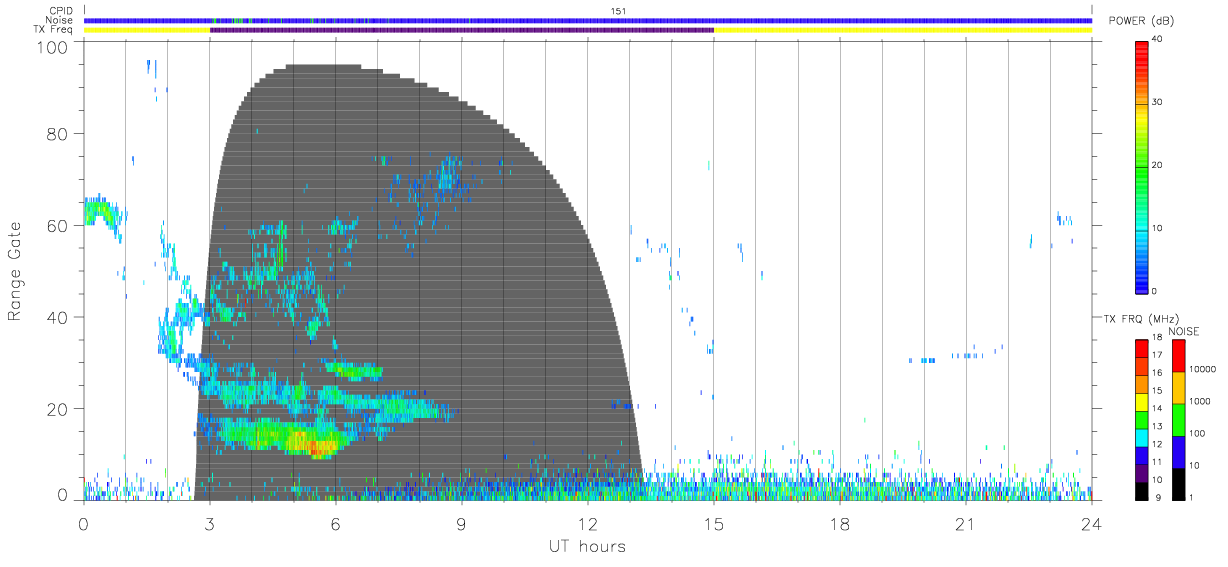Click the POWER (dB) color bar

click(x=1141, y=166)
